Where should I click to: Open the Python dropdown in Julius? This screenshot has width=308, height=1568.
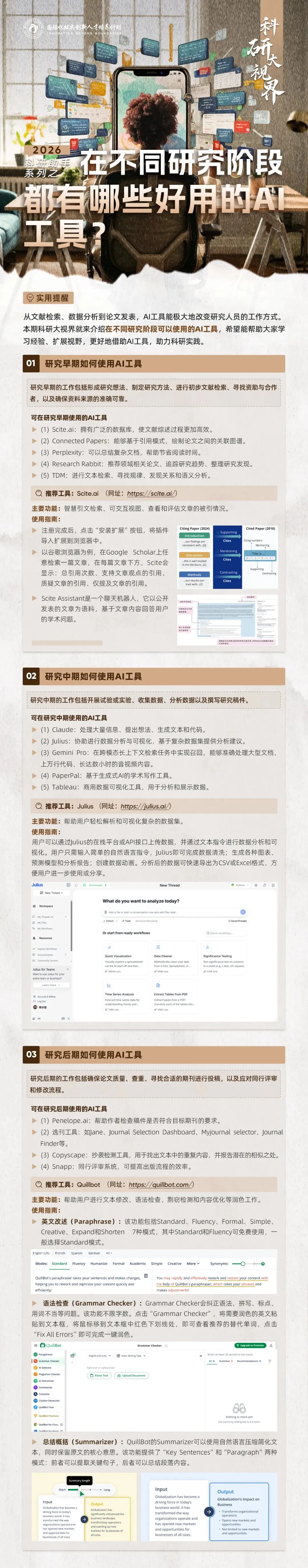point(239,885)
